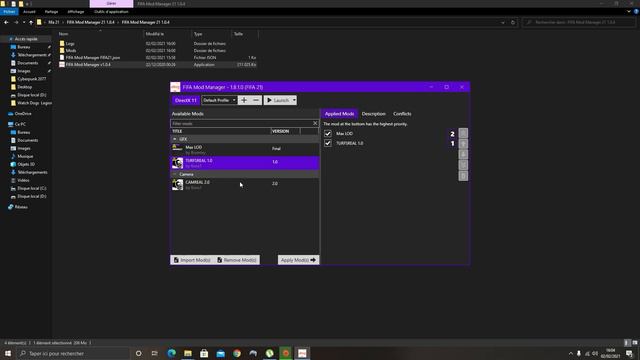
Task: Select Ce PC in Explorer sidebar
Action: click(x=20, y=124)
